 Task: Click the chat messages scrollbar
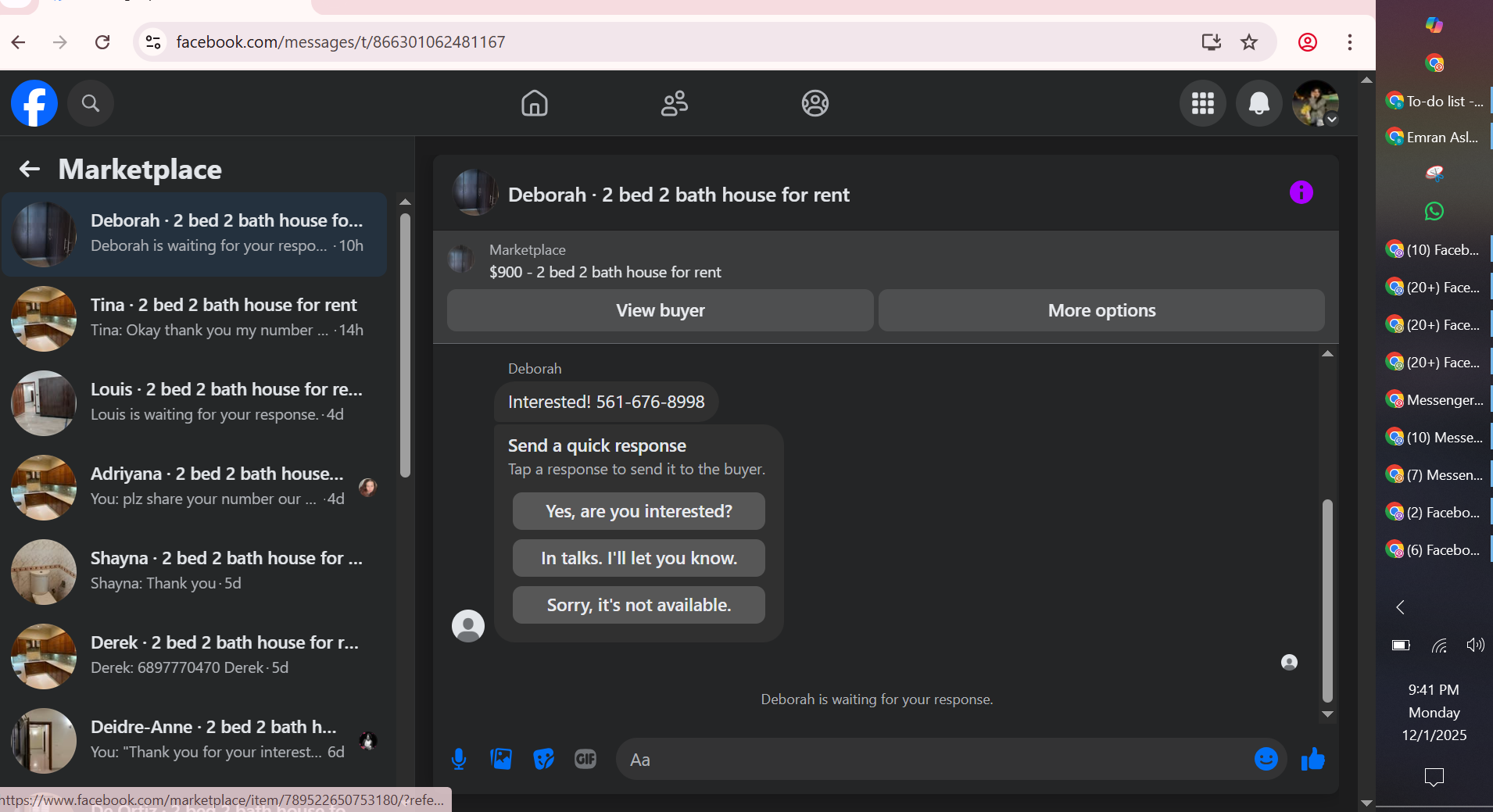click(x=1327, y=600)
